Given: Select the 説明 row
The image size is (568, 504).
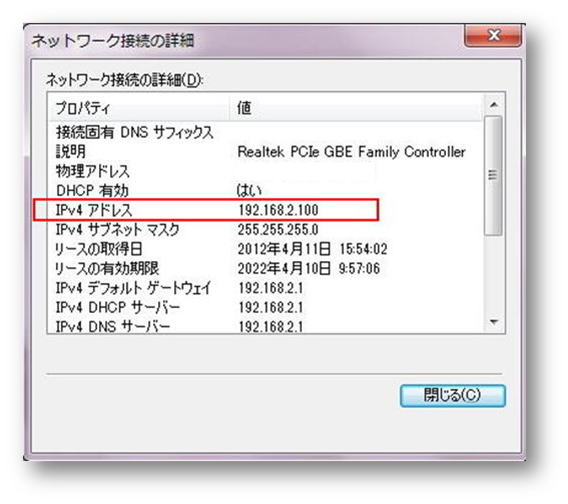Looking at the screenshot, I should [x=266, y=151].
